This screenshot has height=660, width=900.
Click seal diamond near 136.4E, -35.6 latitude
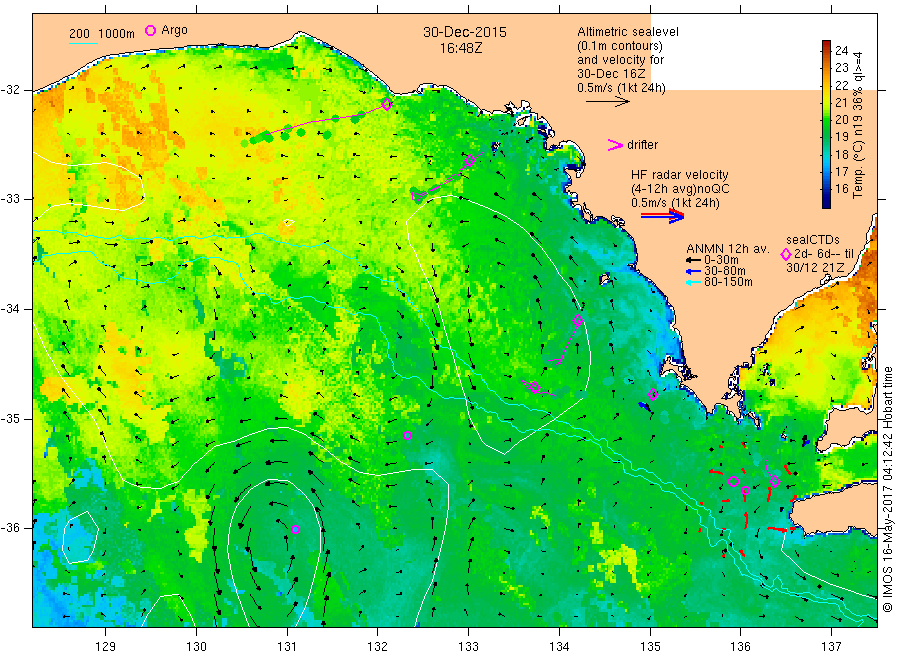775,482
